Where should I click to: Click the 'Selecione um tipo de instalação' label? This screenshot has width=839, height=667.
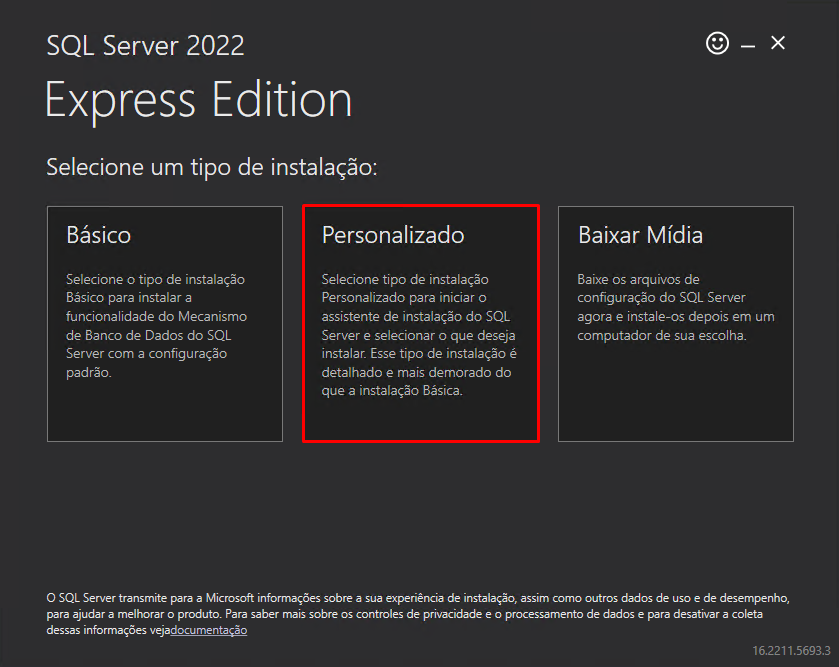[x=212, y=167]
